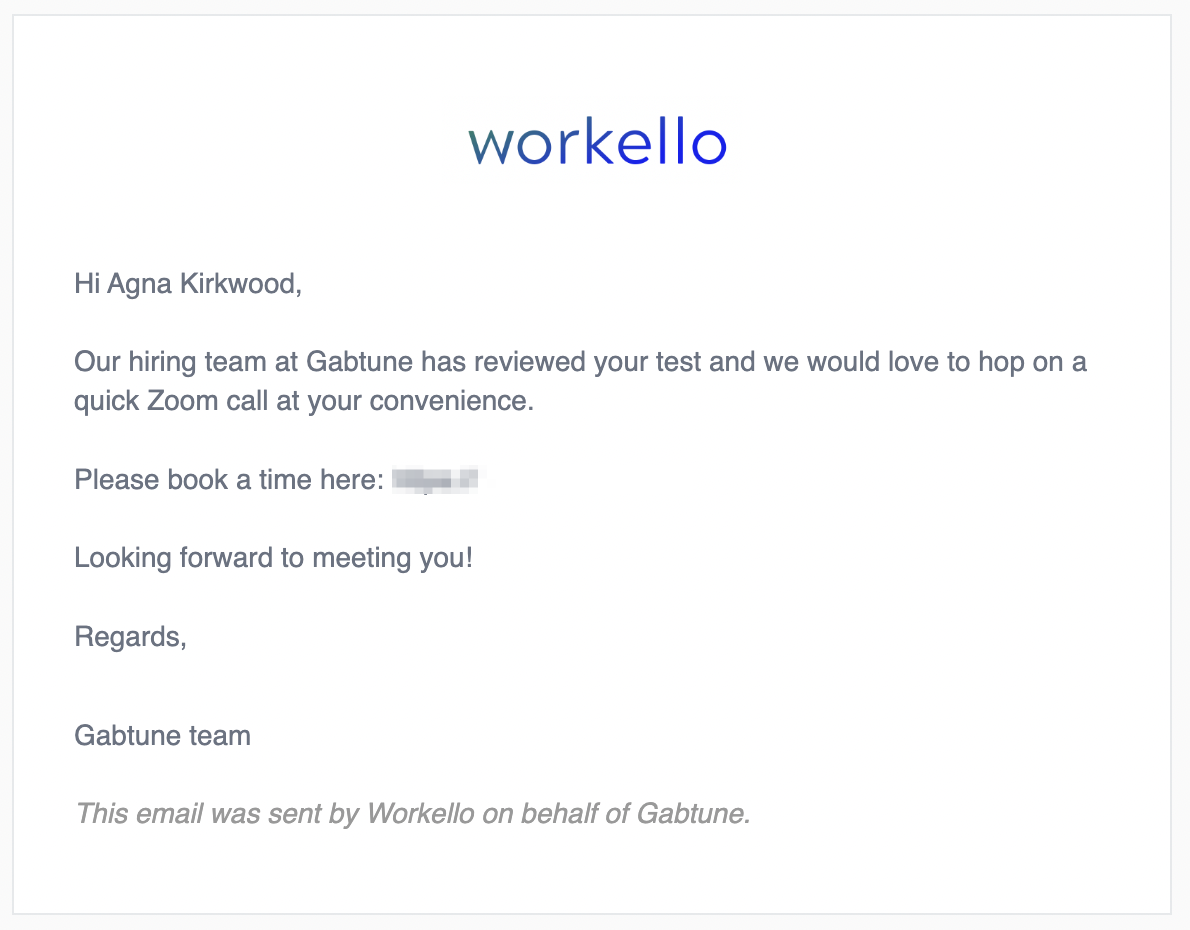This screenshot has width=1190, height=930.
Task: Click 'Looking forward to meeting you!' line
Action: click(x=274, y=558)
